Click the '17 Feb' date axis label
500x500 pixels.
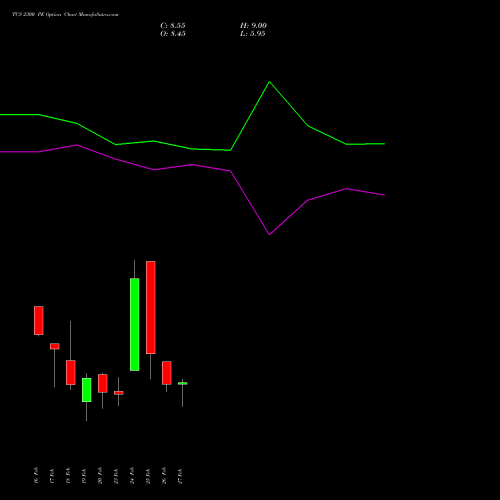tap(52, 475)
